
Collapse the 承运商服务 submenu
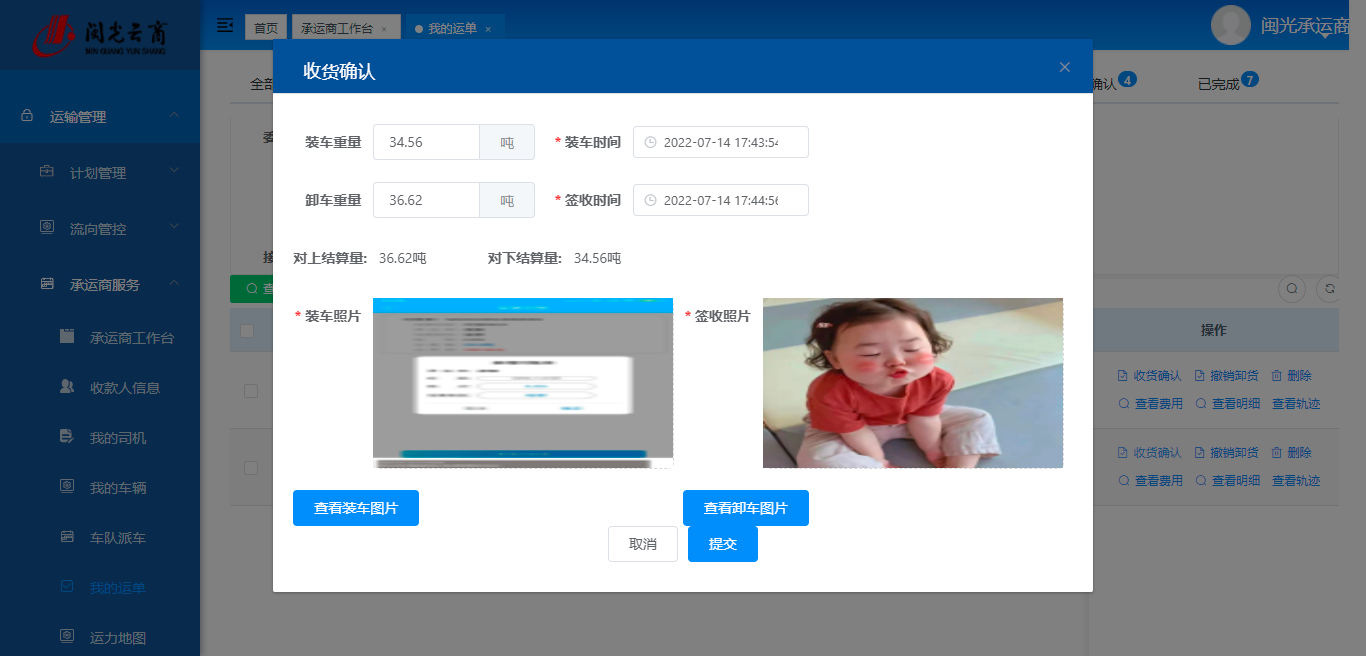pyautogui.click(x=100, y=285)
